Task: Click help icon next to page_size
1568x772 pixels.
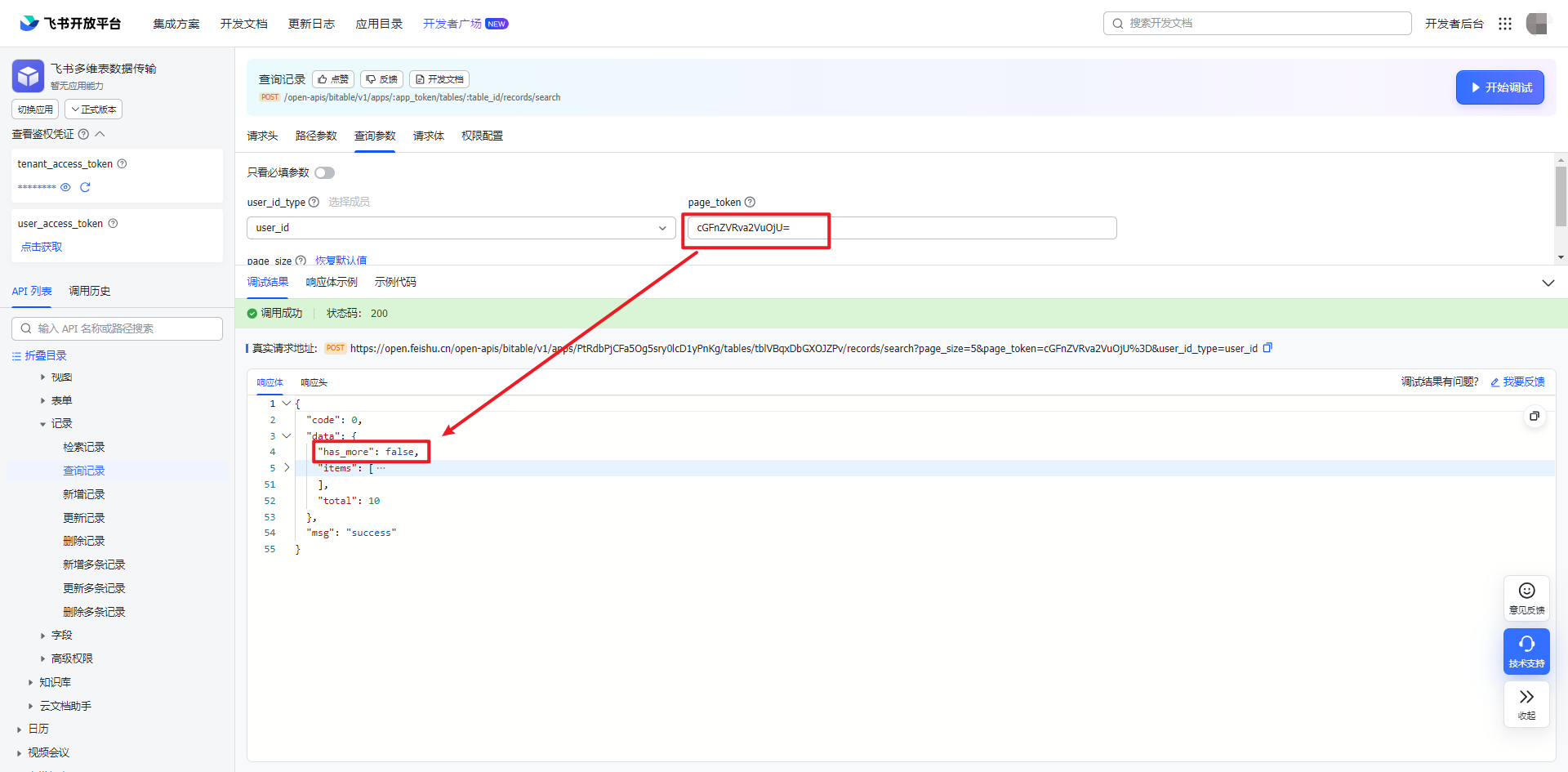Action: [x=301, y=261]
